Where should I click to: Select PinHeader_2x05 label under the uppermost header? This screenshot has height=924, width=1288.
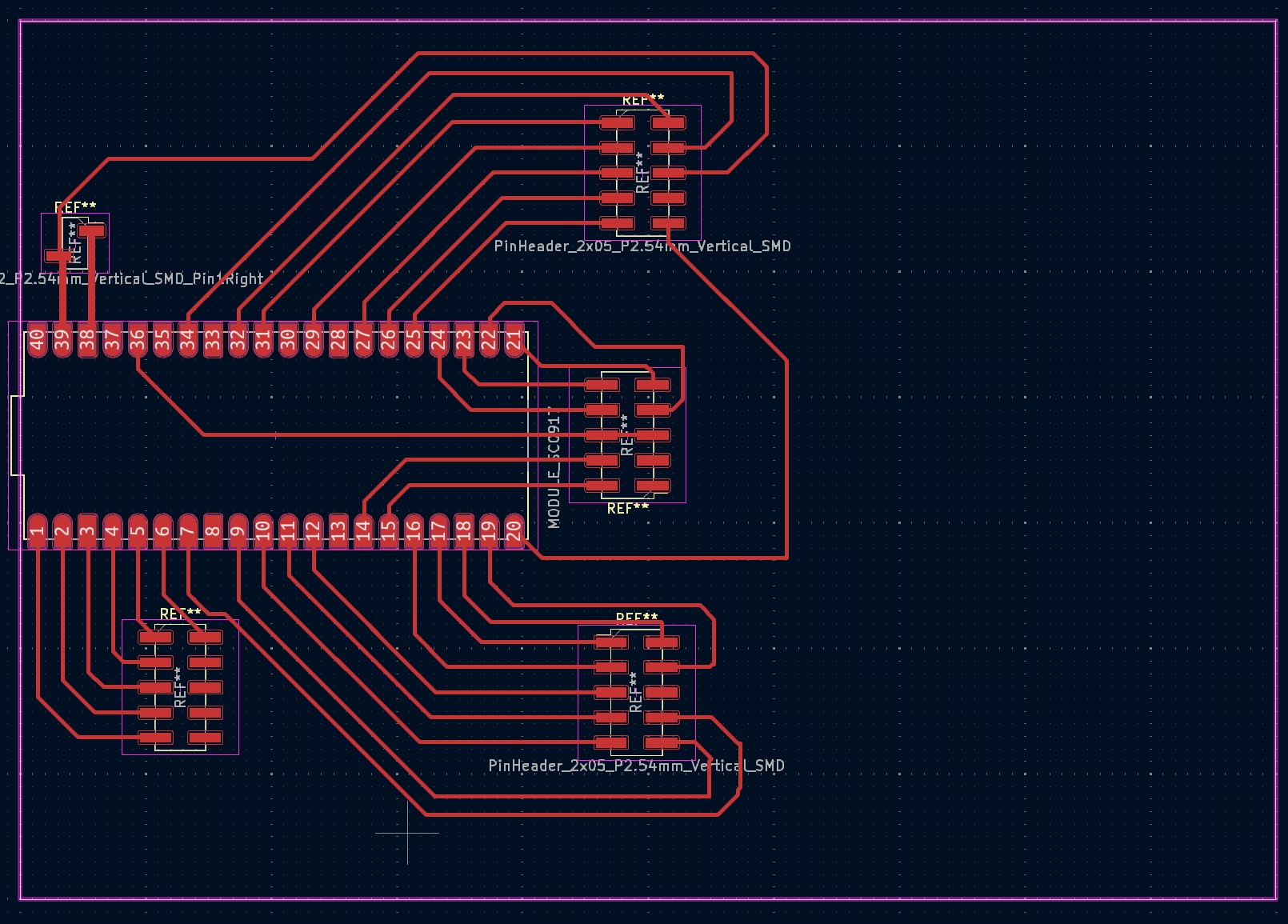pos(642,246)
